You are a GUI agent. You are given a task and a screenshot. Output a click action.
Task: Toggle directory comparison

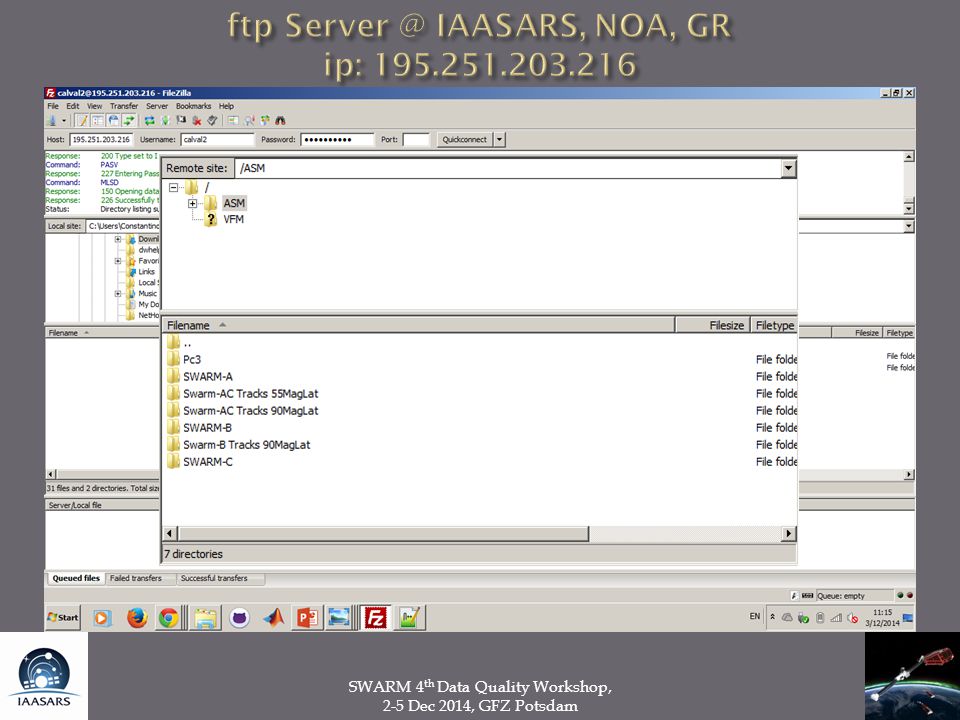[249, 120]
